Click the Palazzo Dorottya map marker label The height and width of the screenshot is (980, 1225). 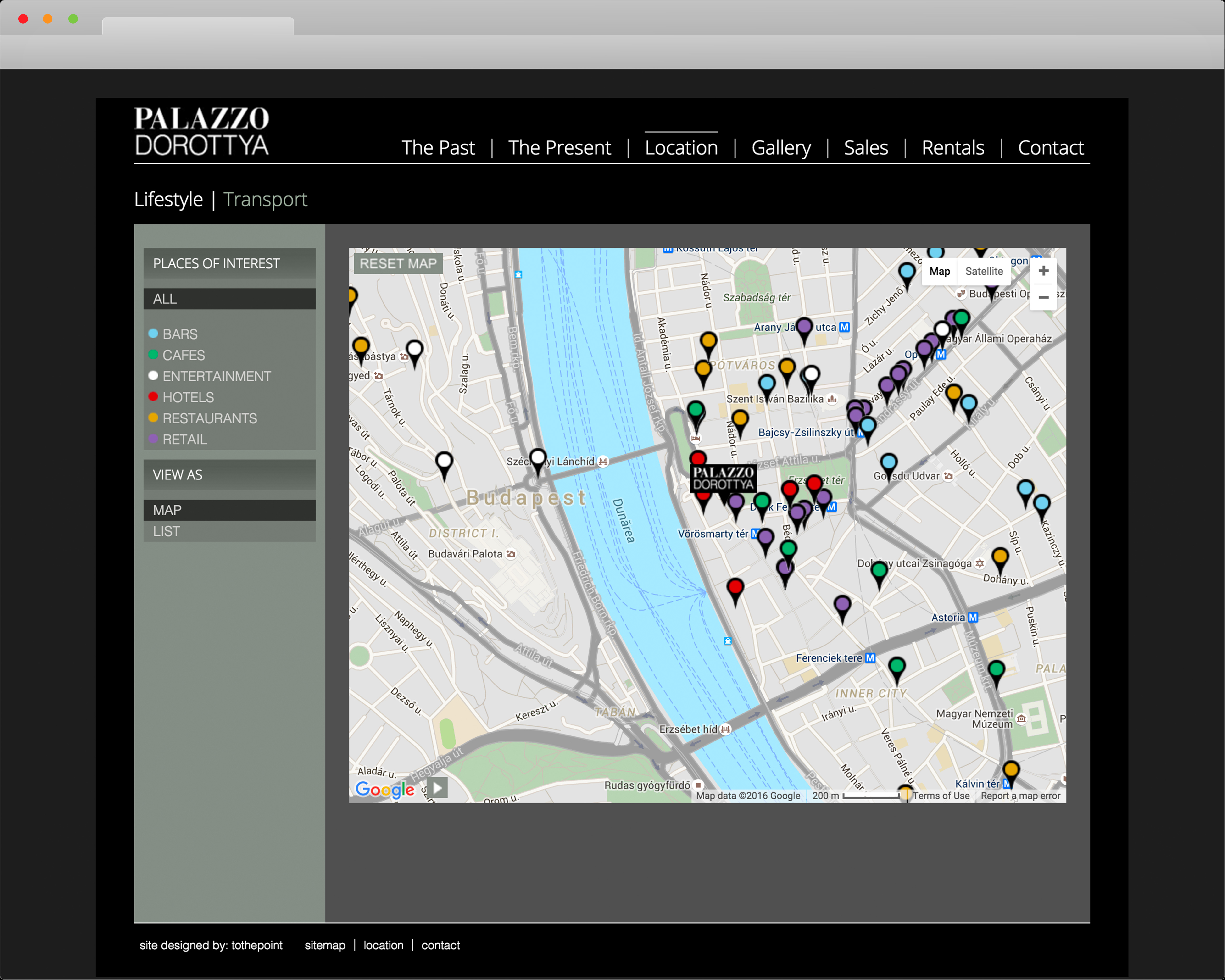pos(723,478)
